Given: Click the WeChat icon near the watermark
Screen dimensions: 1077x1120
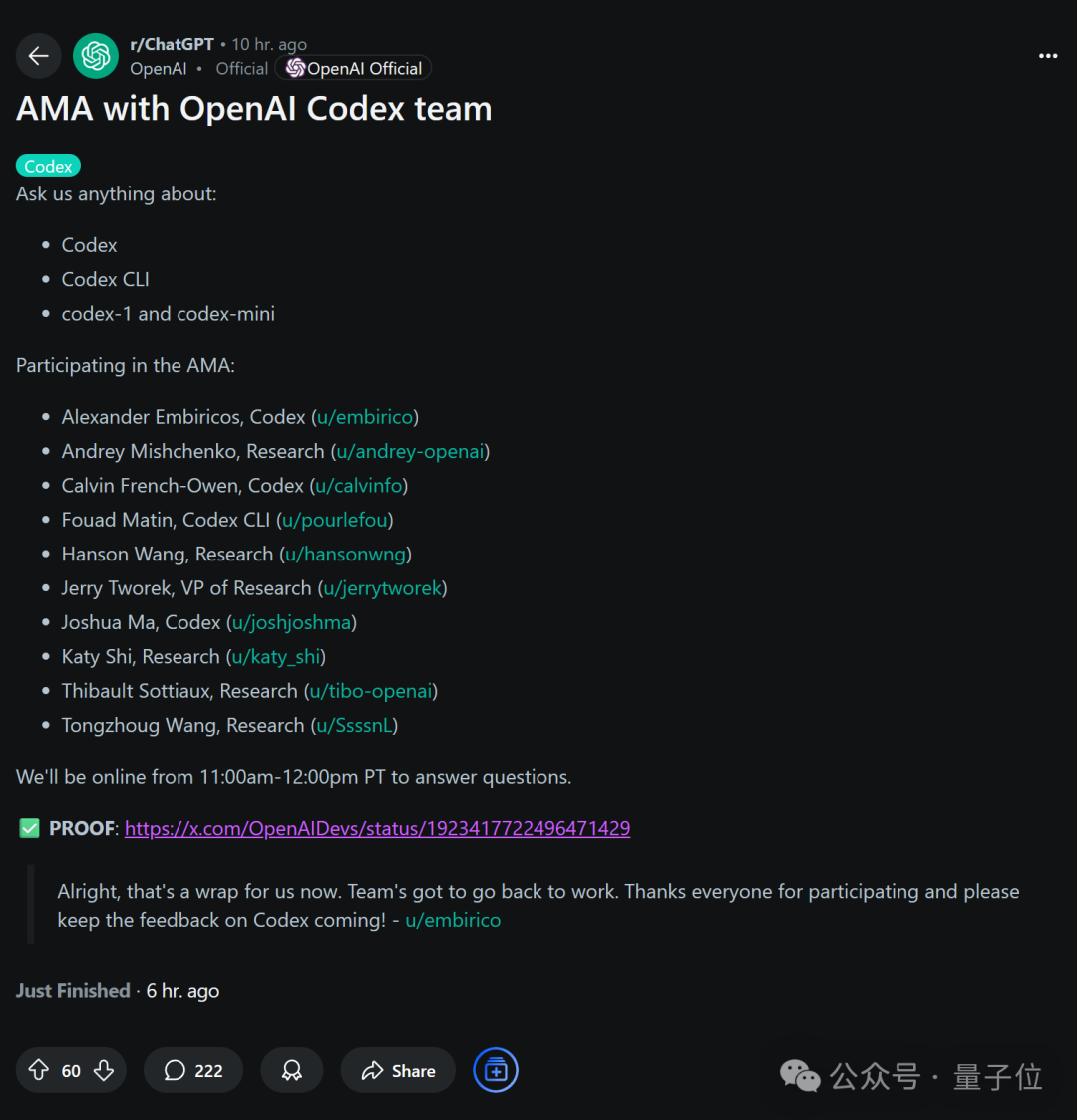Looking at the screenshot, I should [x=799, y=1076].
